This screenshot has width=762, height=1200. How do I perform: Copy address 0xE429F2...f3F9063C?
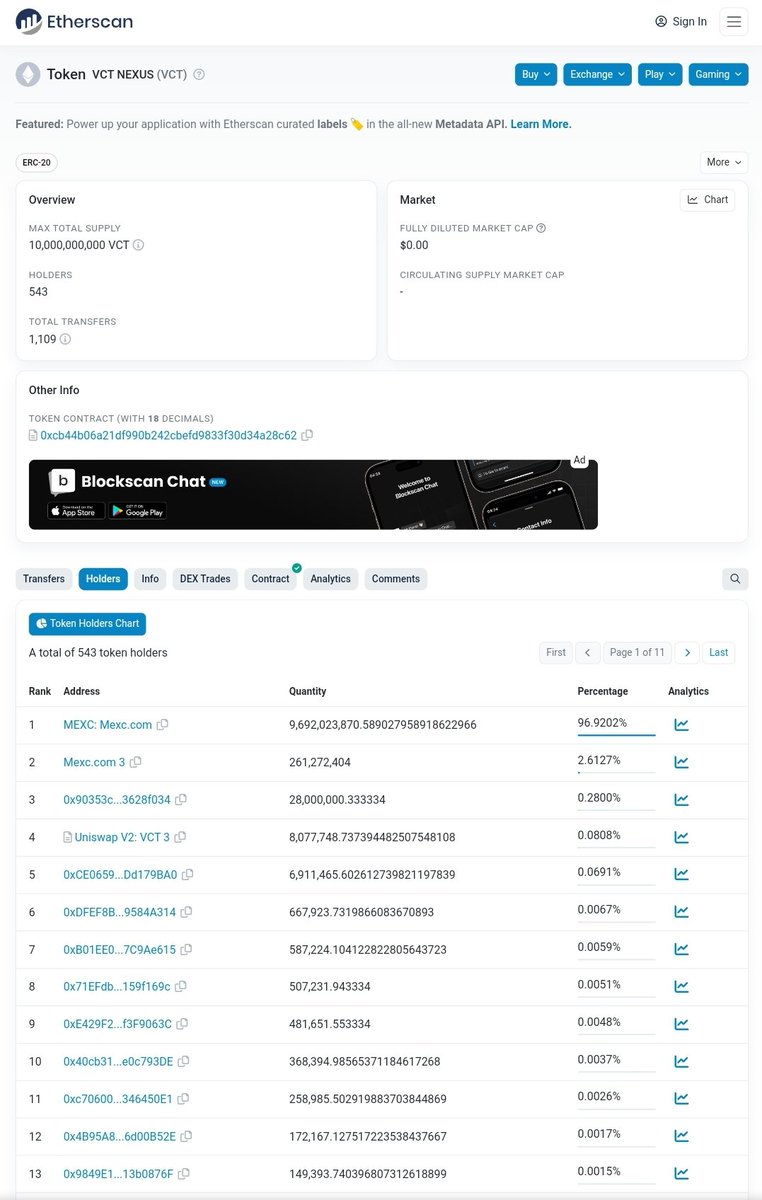tap(182, 1024)
